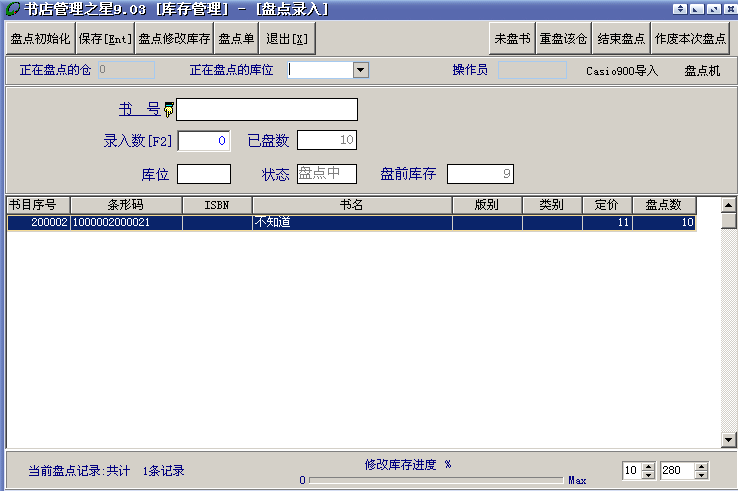Focus the 录入数[F2] quantity field
This screenshot has width=738, height=491.
(x=204, y=141)
